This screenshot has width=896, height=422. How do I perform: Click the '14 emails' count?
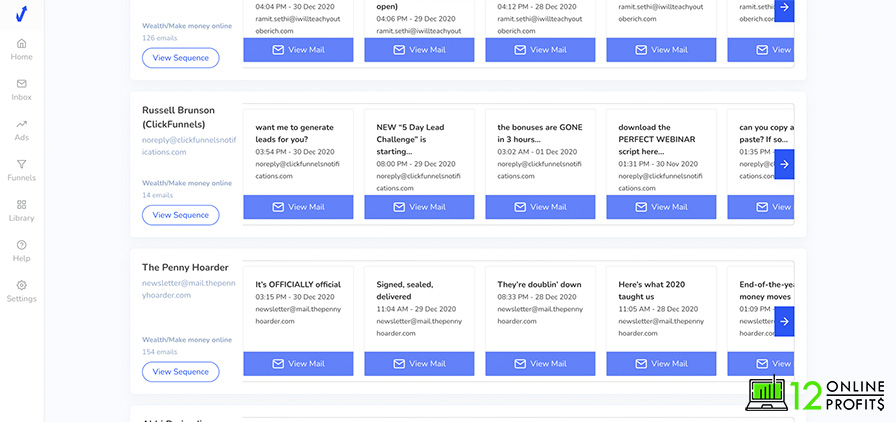tap(158, 195)
